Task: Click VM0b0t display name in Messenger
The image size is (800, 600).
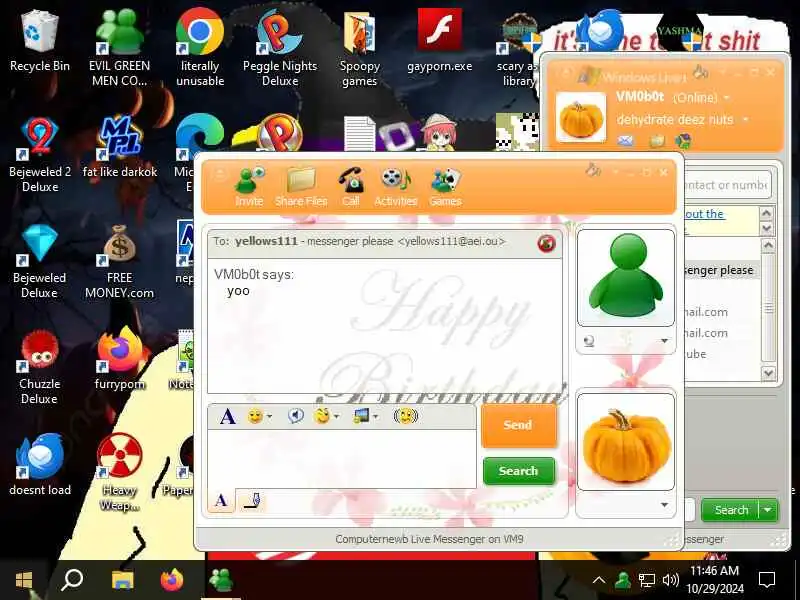Action: 640,96
